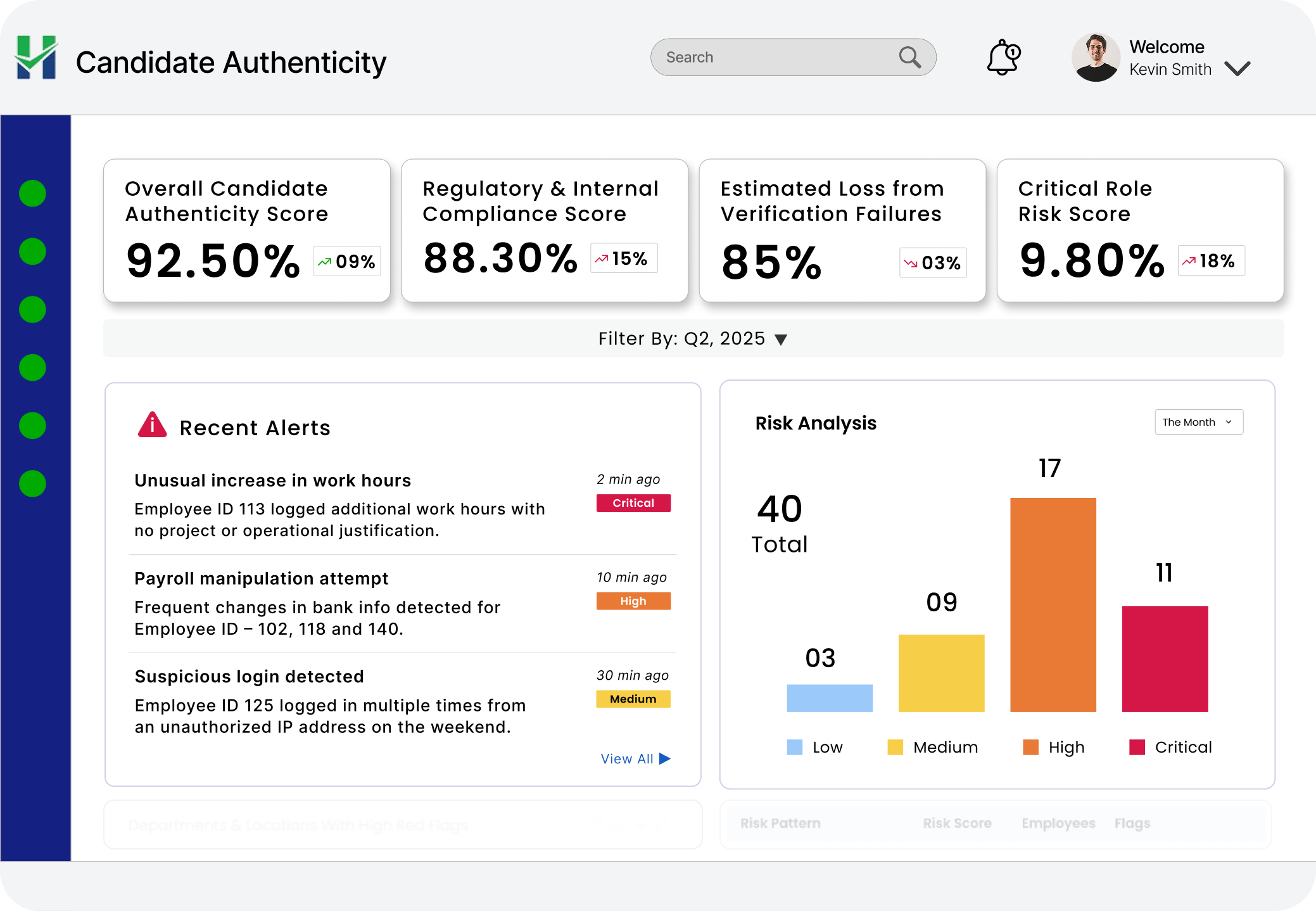Click the 03% downward trend badge

(933, 262)
